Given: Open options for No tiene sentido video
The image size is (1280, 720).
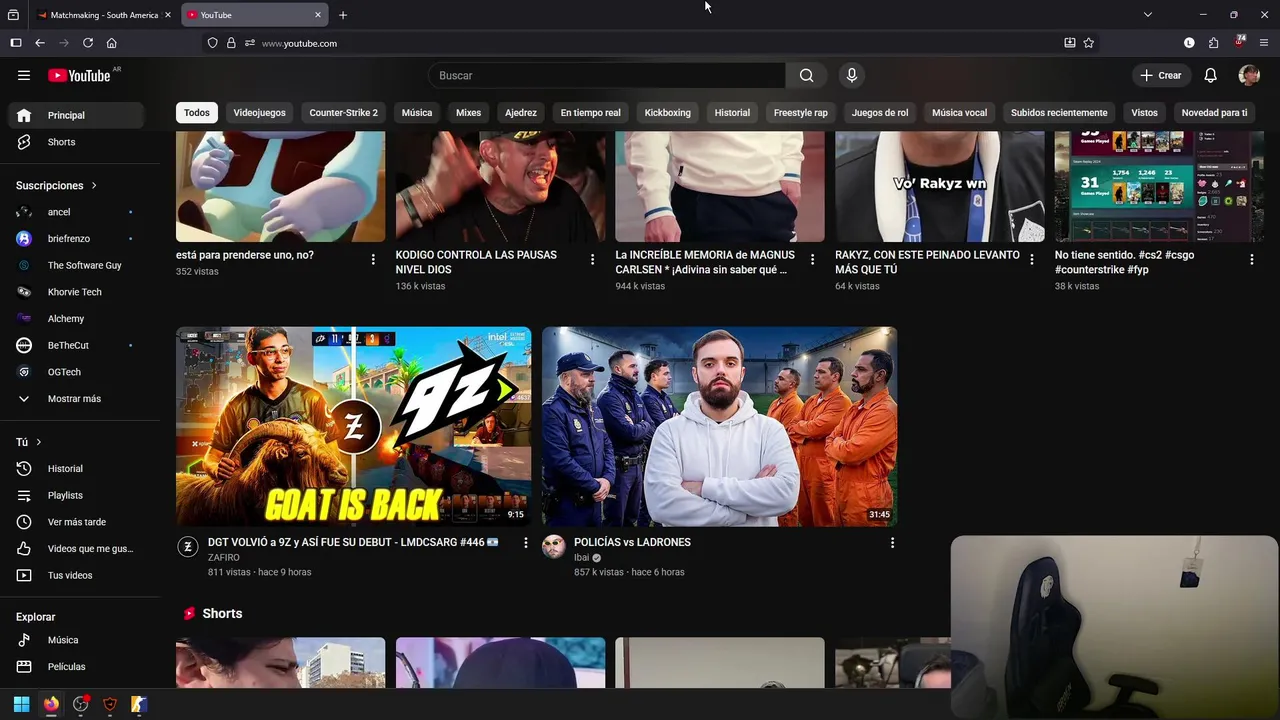Looking at the screenshot, I should [x=1251, y=260].
